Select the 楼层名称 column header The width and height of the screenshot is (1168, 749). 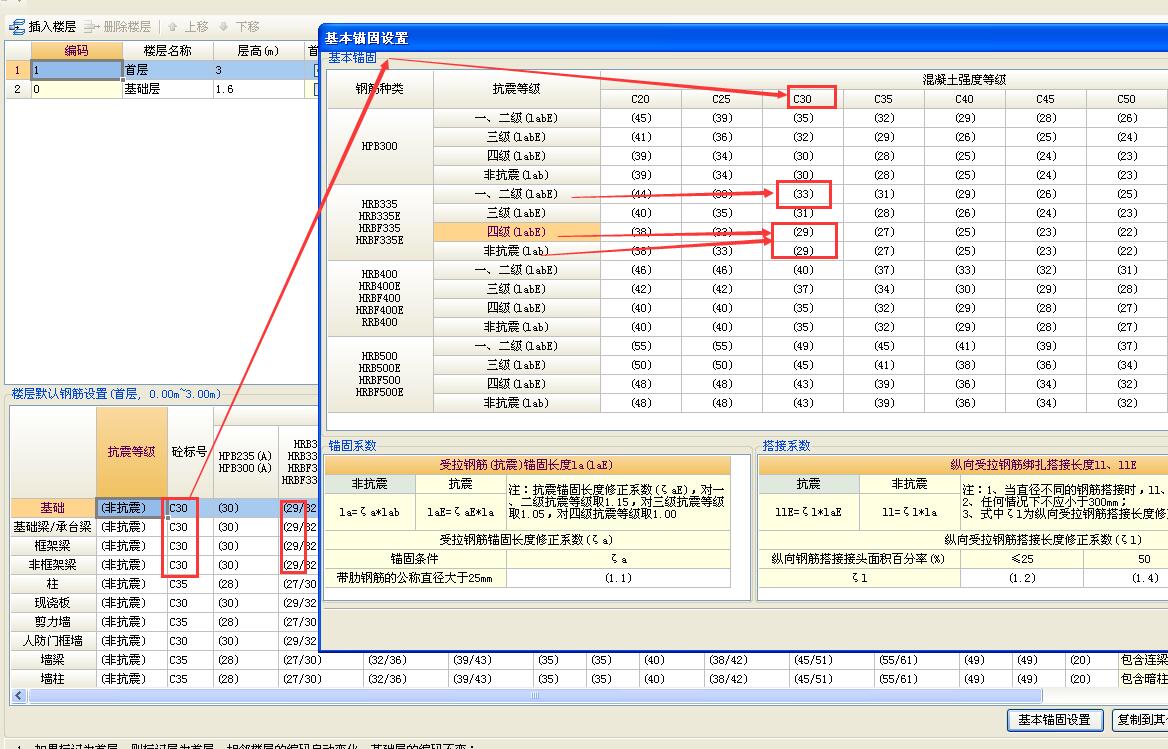click(168, 51)
